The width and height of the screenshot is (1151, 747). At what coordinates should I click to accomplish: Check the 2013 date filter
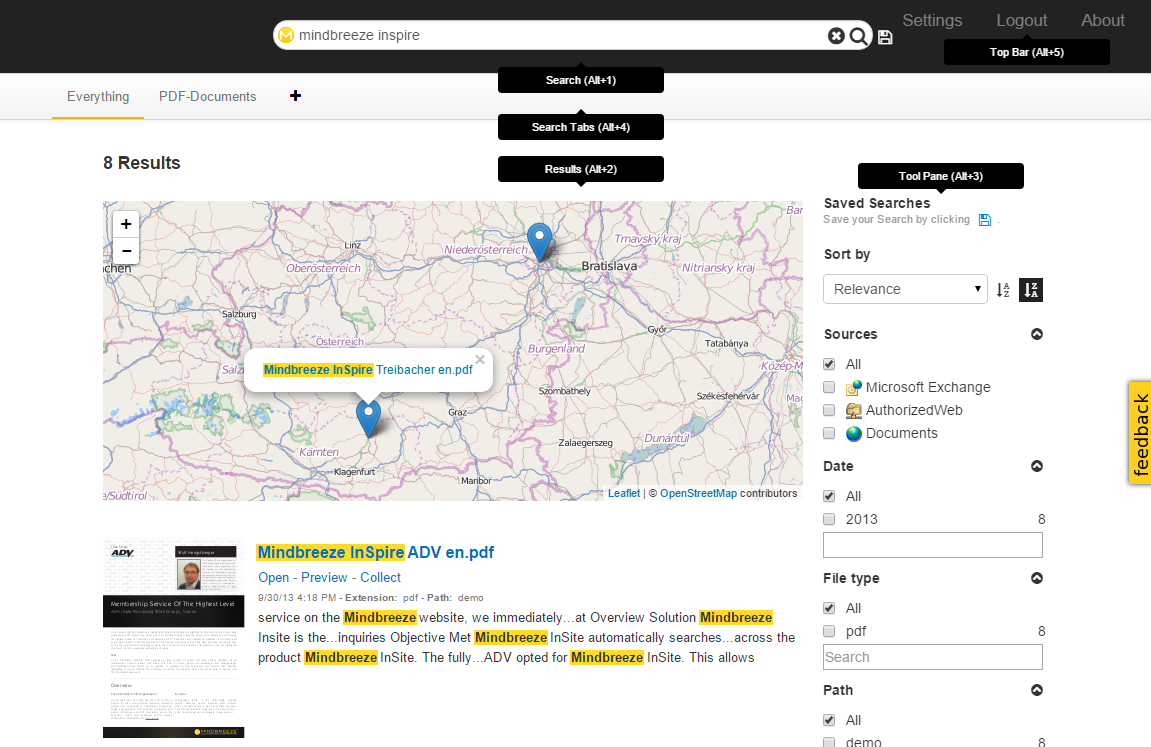(x=829, y=519)
